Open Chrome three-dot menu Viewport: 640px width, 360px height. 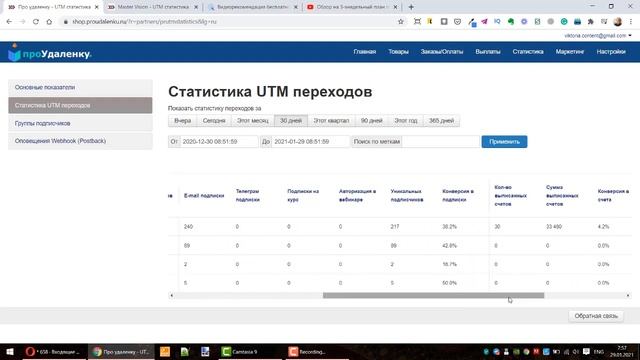tap(631, 22)
